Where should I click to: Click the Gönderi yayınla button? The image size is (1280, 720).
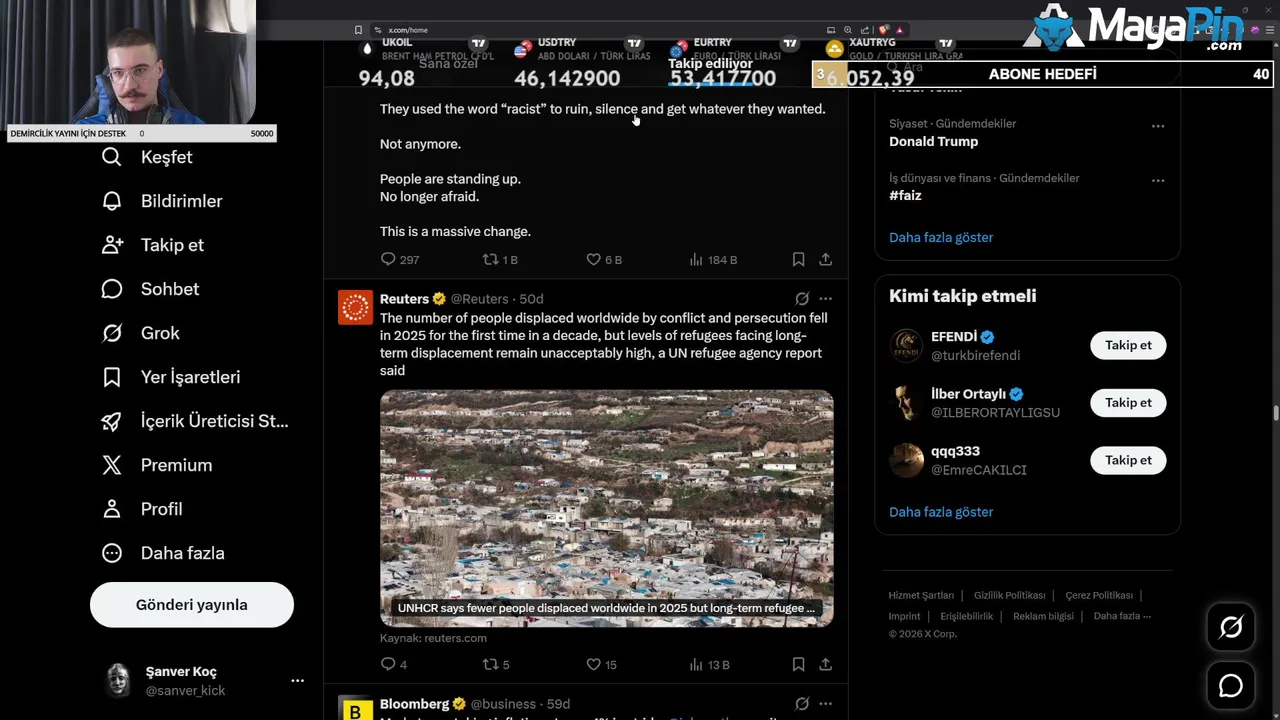coord(192,605)
